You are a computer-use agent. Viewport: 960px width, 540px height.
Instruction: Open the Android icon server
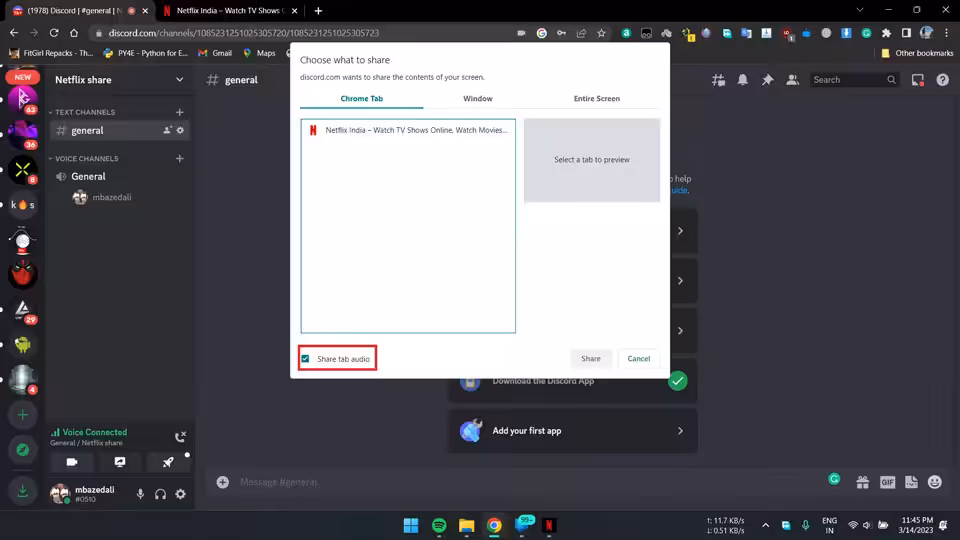(23, 345)
